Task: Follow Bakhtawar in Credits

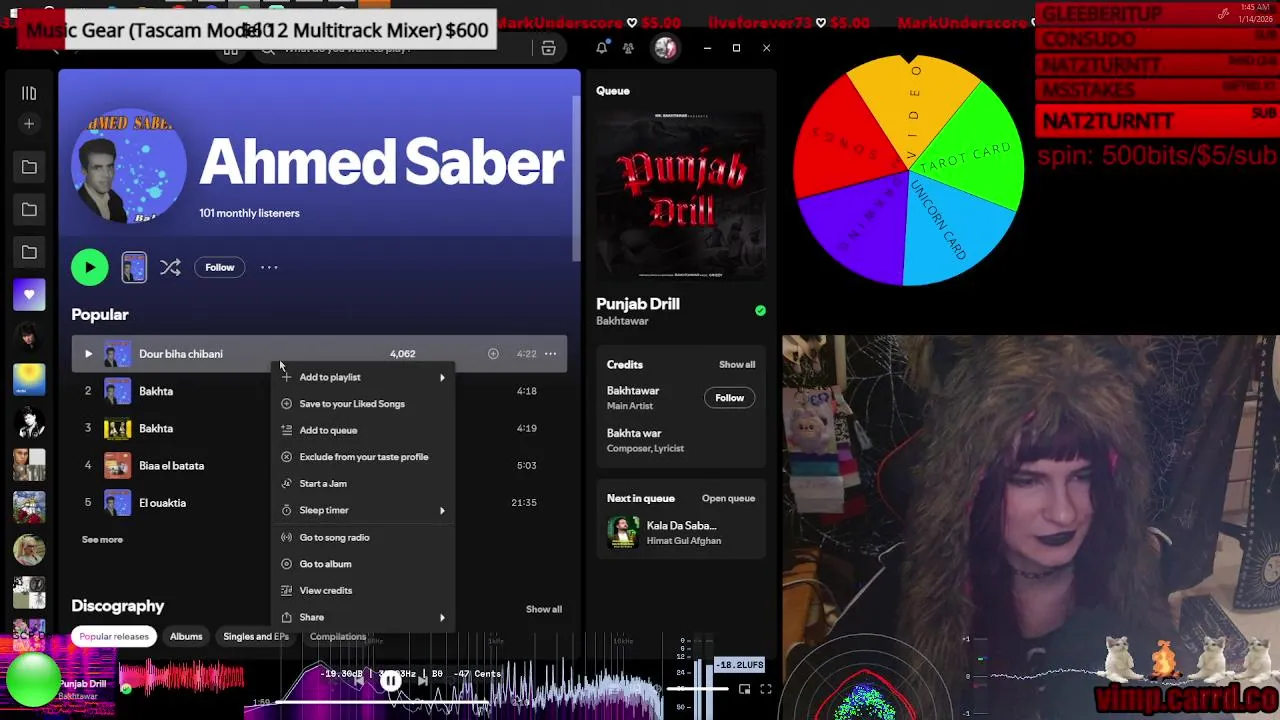Action: point(730,398)
